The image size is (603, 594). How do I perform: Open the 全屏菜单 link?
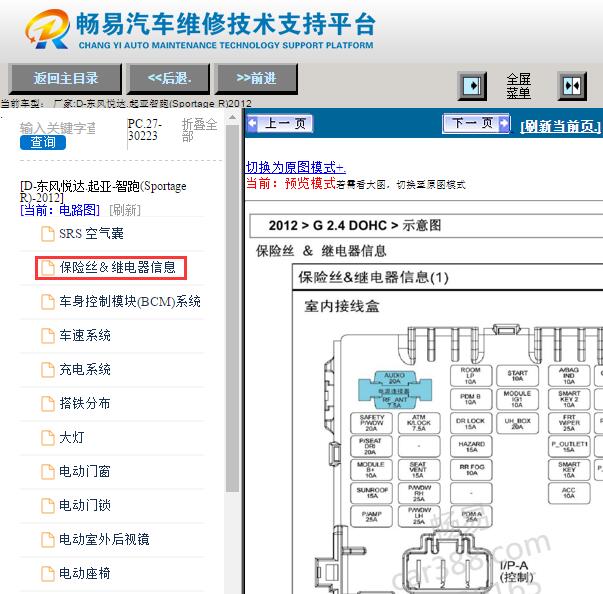(x=518, y=86)
